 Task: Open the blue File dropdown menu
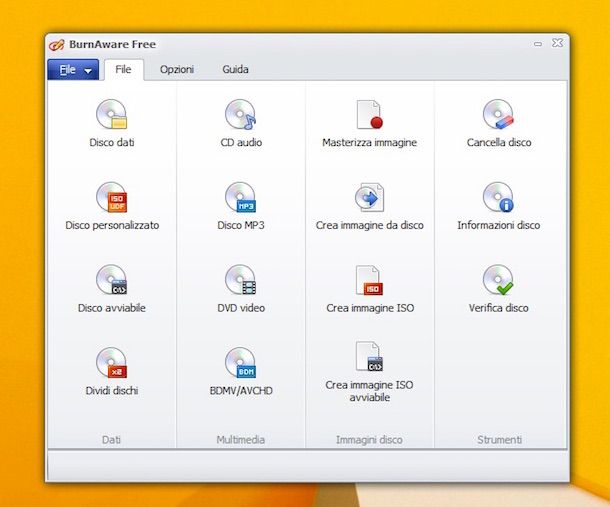(x=73, y=70)
